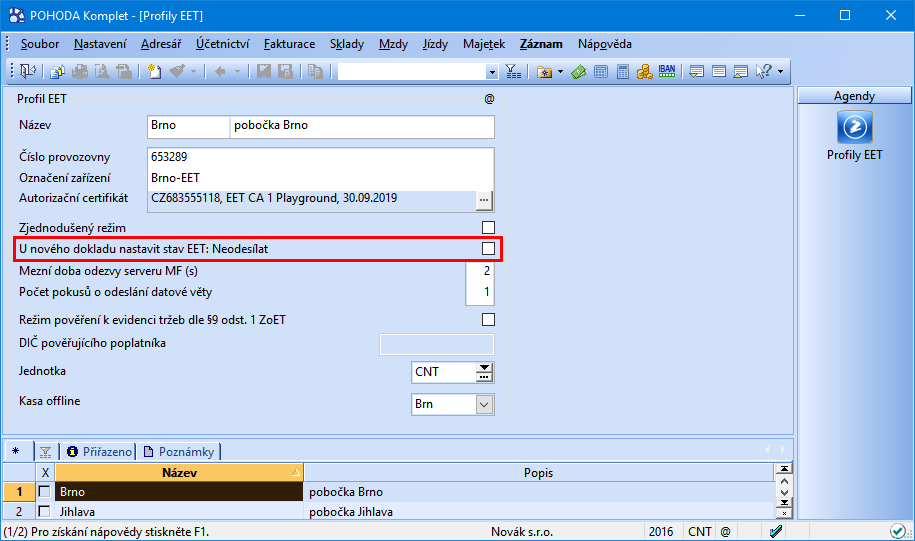Select the Jihlava row checkbox in table
The width and height of the screenshot is (915, 541).
pyautogui.click(x=44, y=512)
